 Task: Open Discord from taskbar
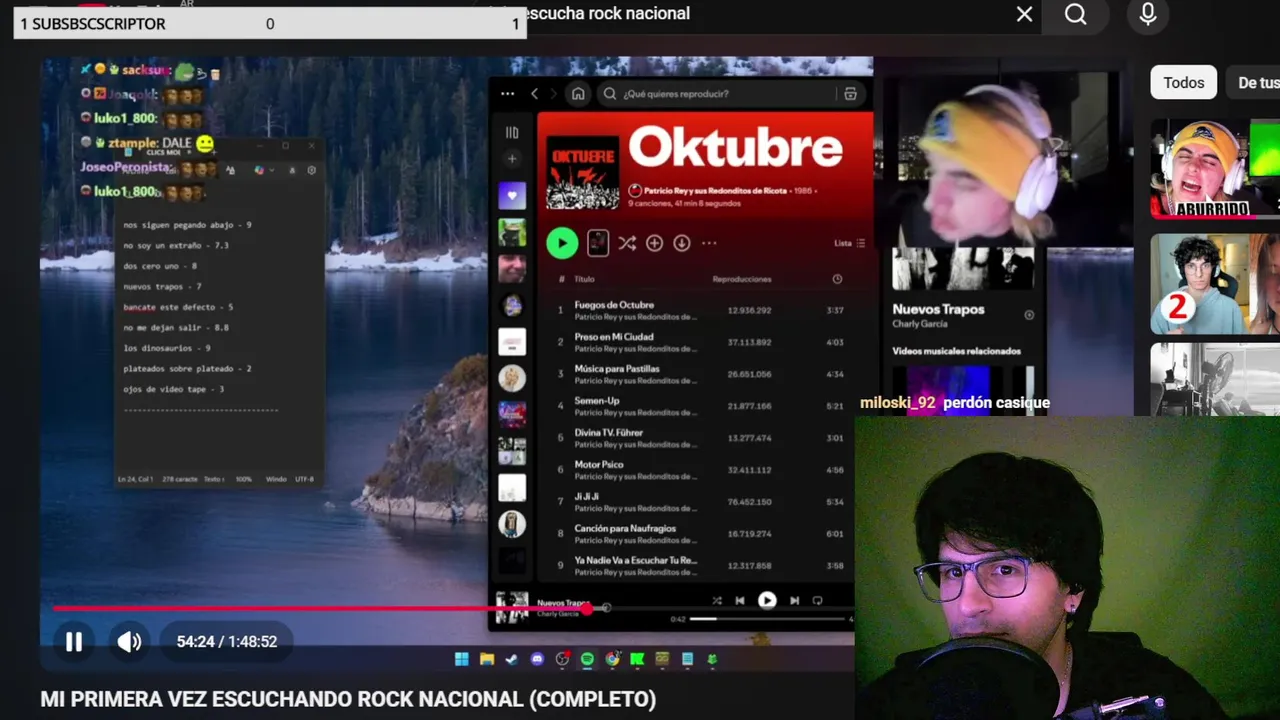coord(537,659)
